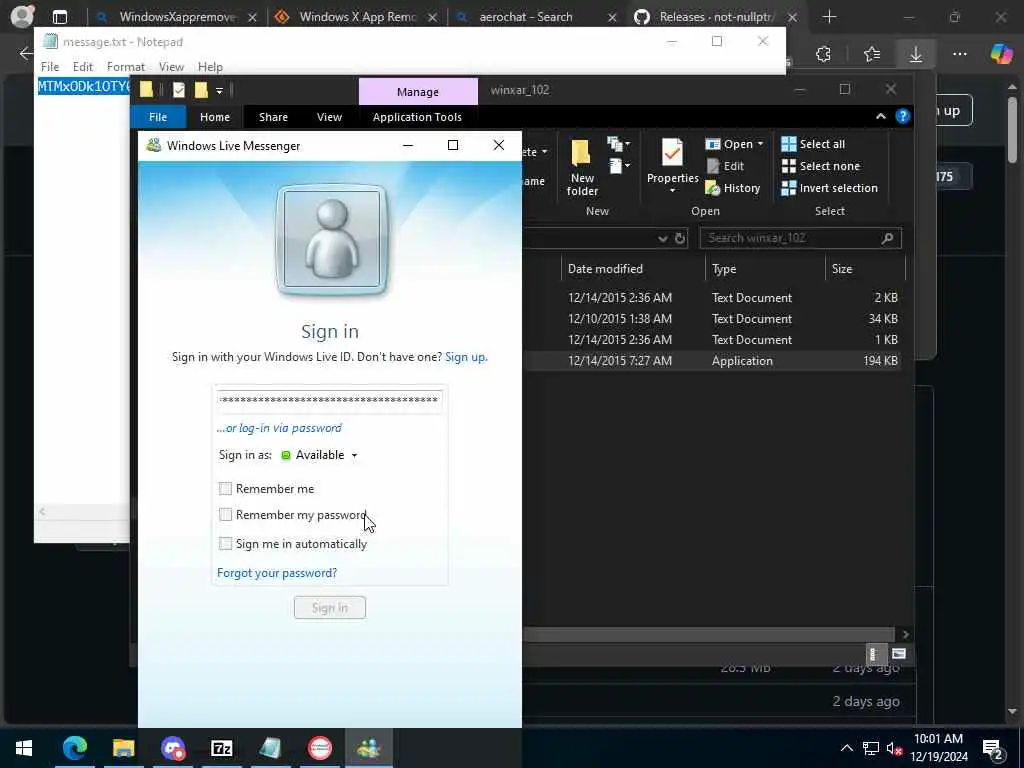Select the 194 KB Application row
Screen dimensions: 1024x768
[712, 360]
